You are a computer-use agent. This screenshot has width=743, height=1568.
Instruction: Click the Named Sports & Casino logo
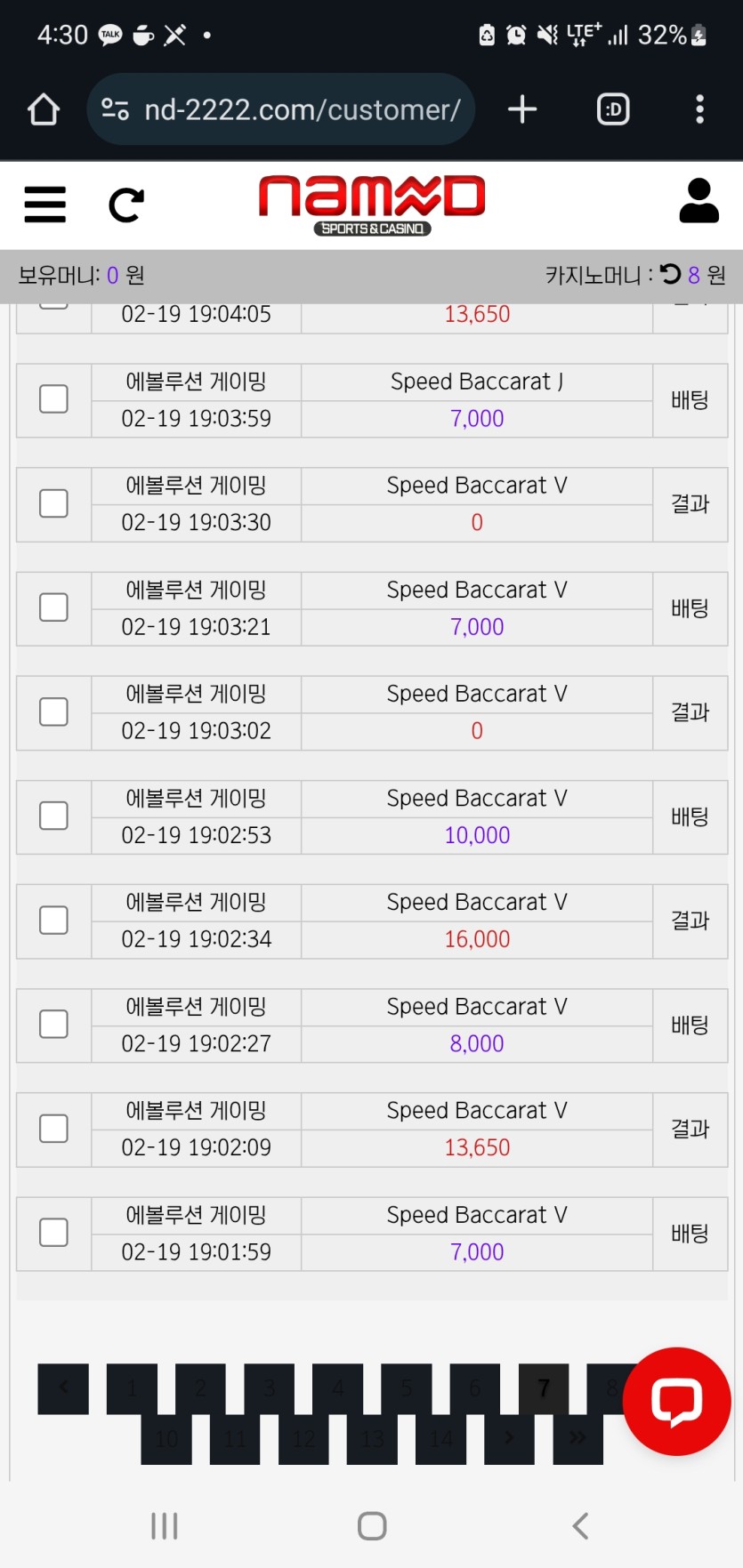[372, 205]
